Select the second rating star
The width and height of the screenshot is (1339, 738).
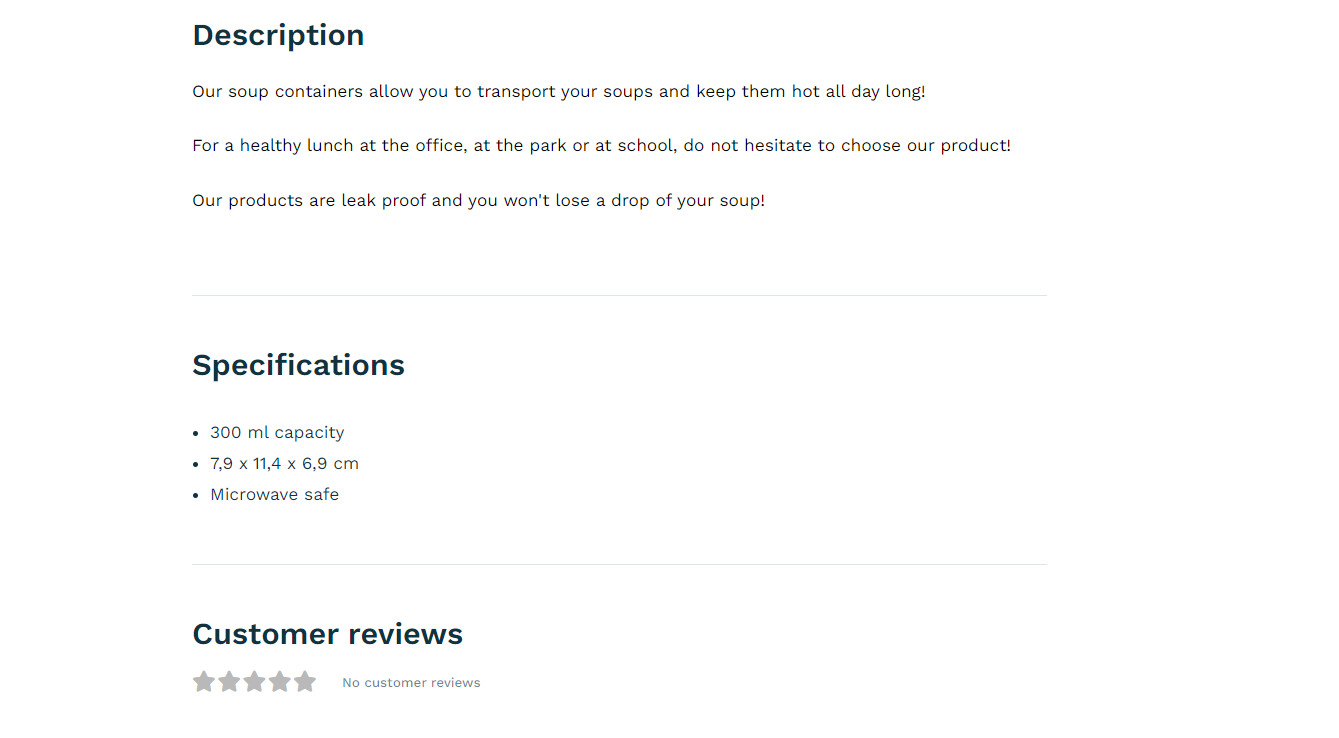tap(229, 682)
